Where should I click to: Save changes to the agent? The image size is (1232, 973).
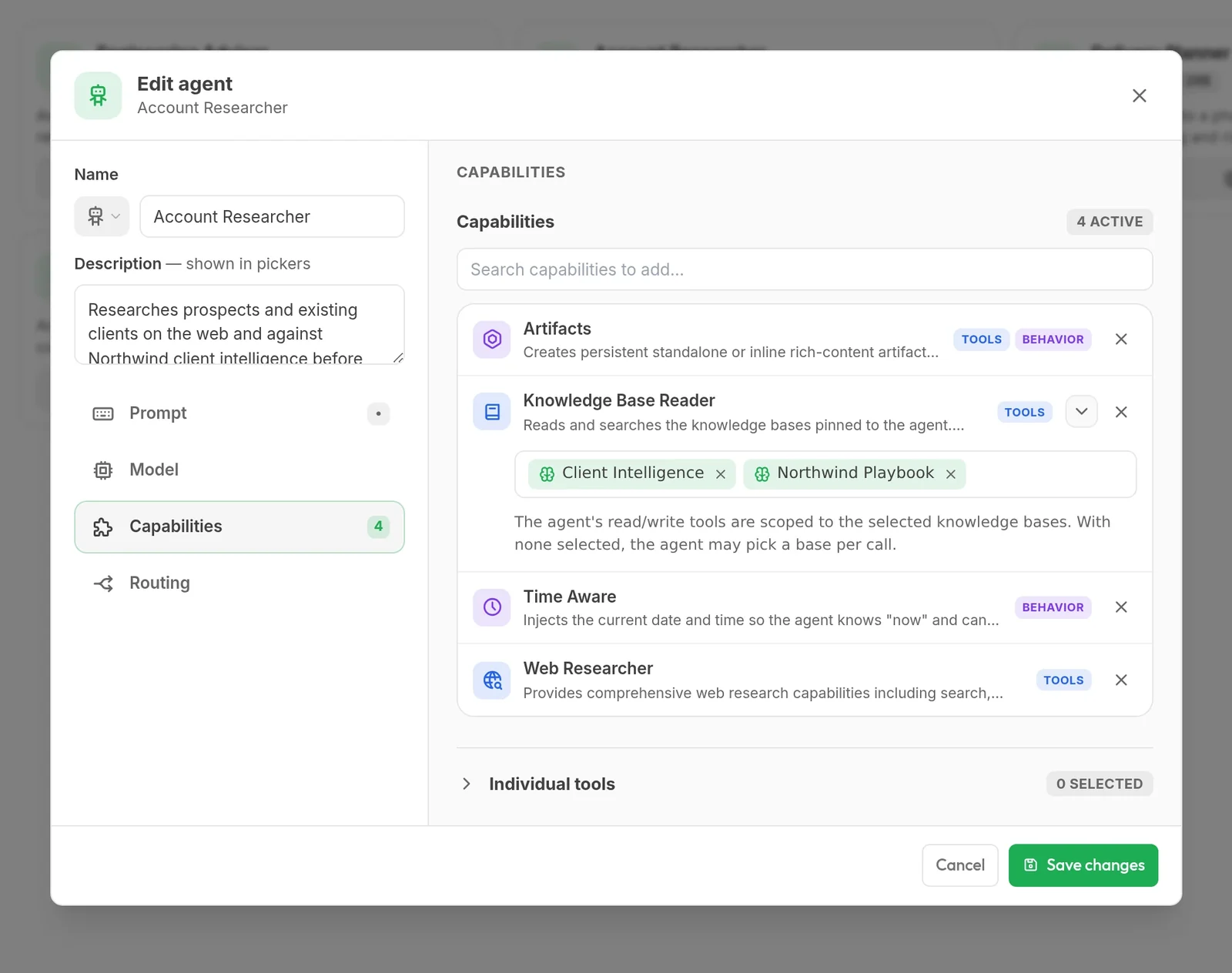pyautogui.click(x=1083, y=865)
